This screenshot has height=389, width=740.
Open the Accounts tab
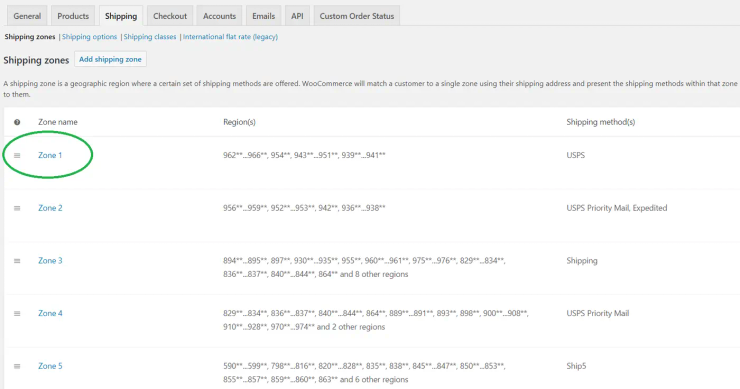(x=219, y=16)
